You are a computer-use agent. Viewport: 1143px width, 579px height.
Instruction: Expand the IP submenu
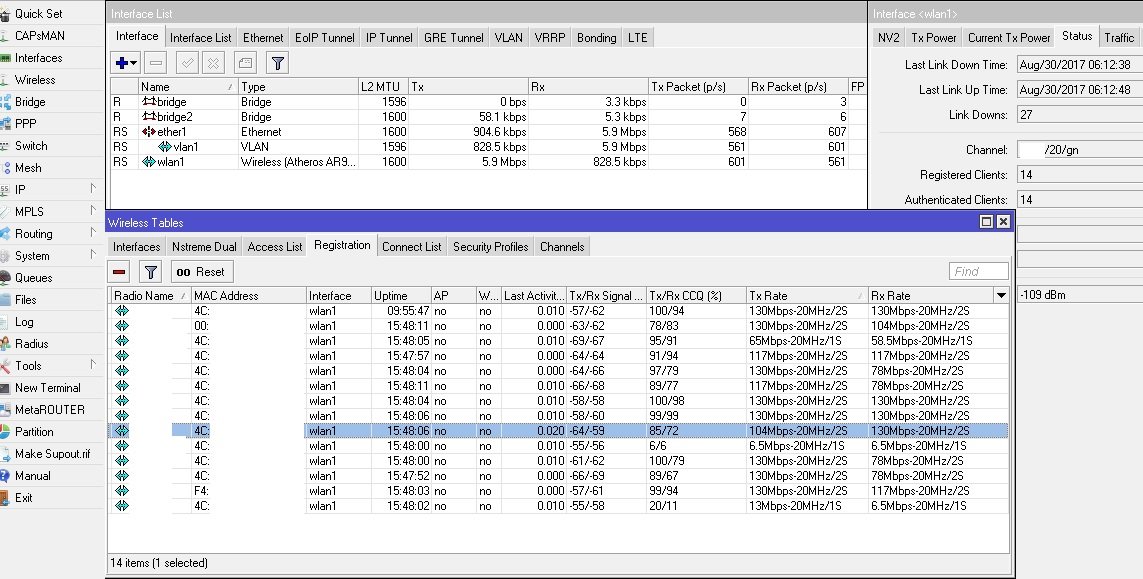coord(48,189)
